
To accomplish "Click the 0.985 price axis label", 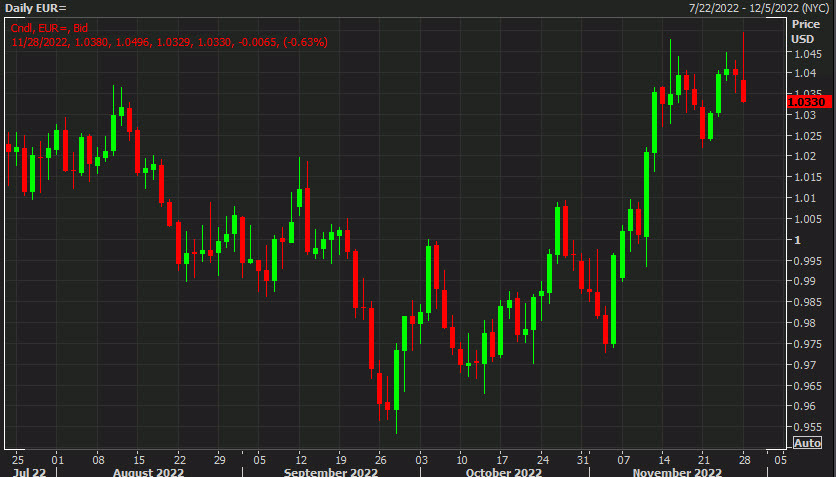I will 808,302.
